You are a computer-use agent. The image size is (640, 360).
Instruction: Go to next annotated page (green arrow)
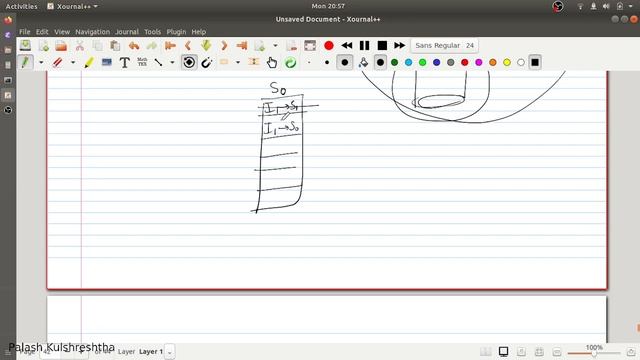point(206,45)
